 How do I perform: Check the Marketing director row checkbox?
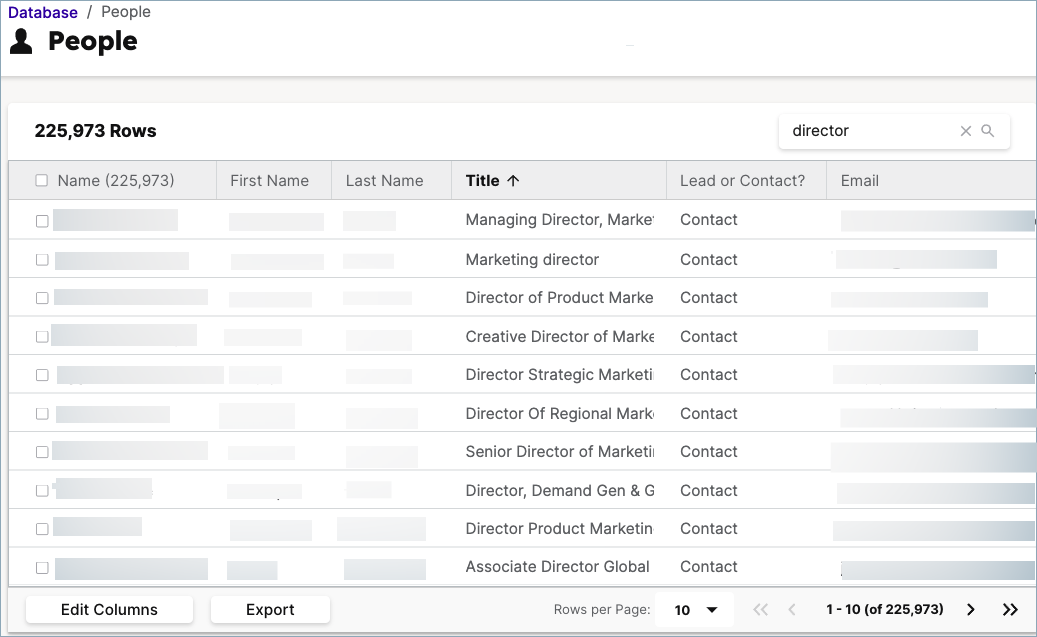[x=42, y=260]
